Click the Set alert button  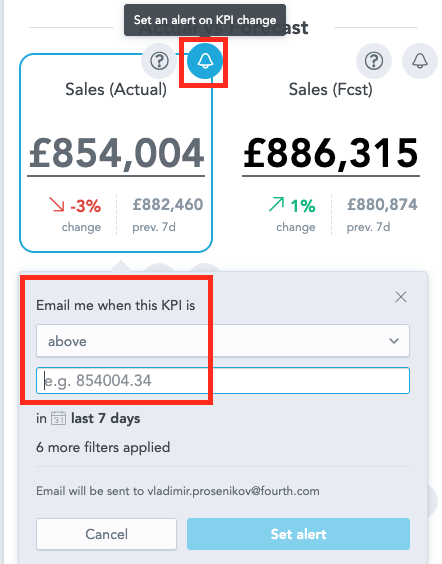click(x=298, y=534)
